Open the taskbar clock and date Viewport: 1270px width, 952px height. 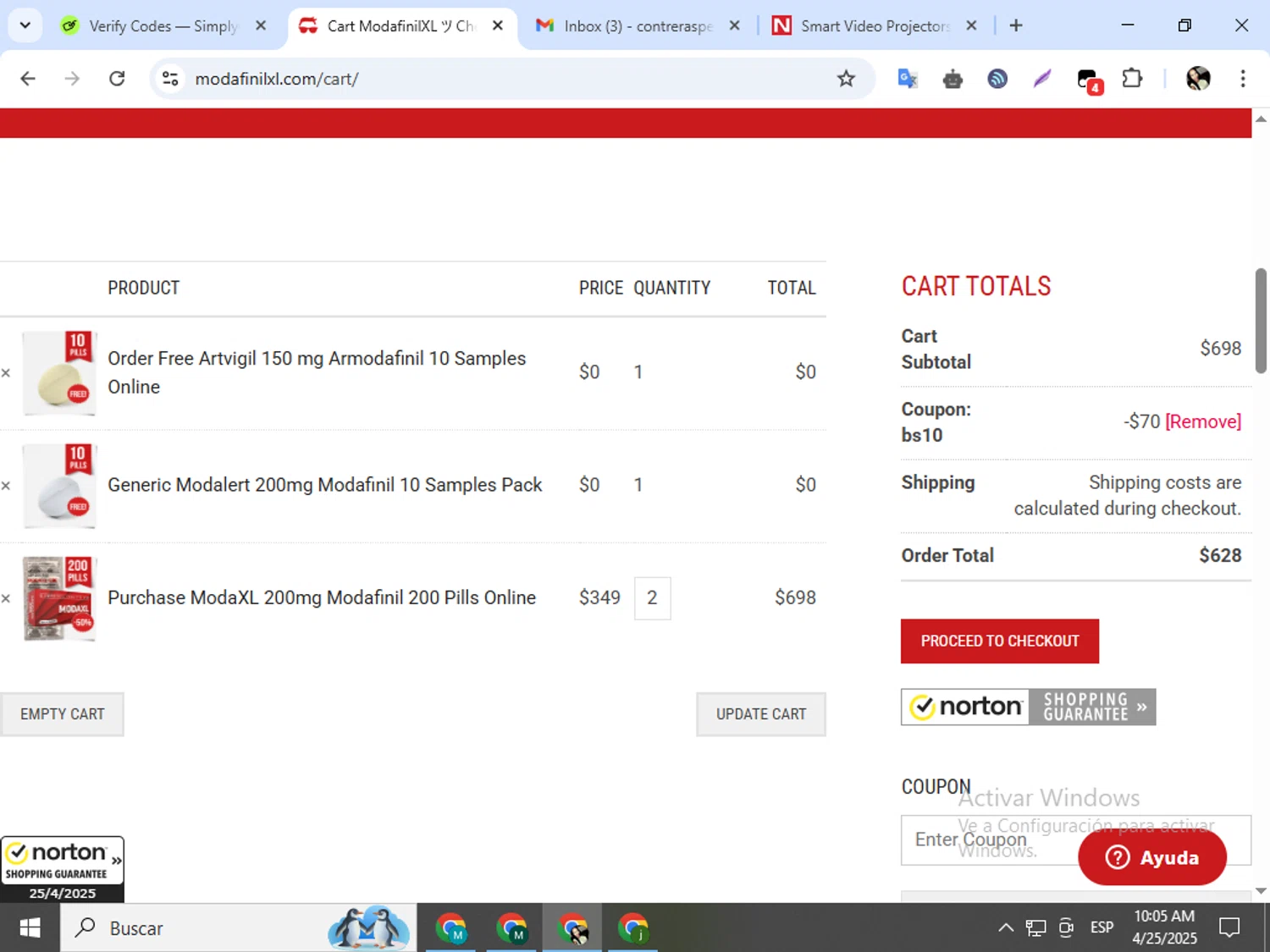coord(1164,927)
